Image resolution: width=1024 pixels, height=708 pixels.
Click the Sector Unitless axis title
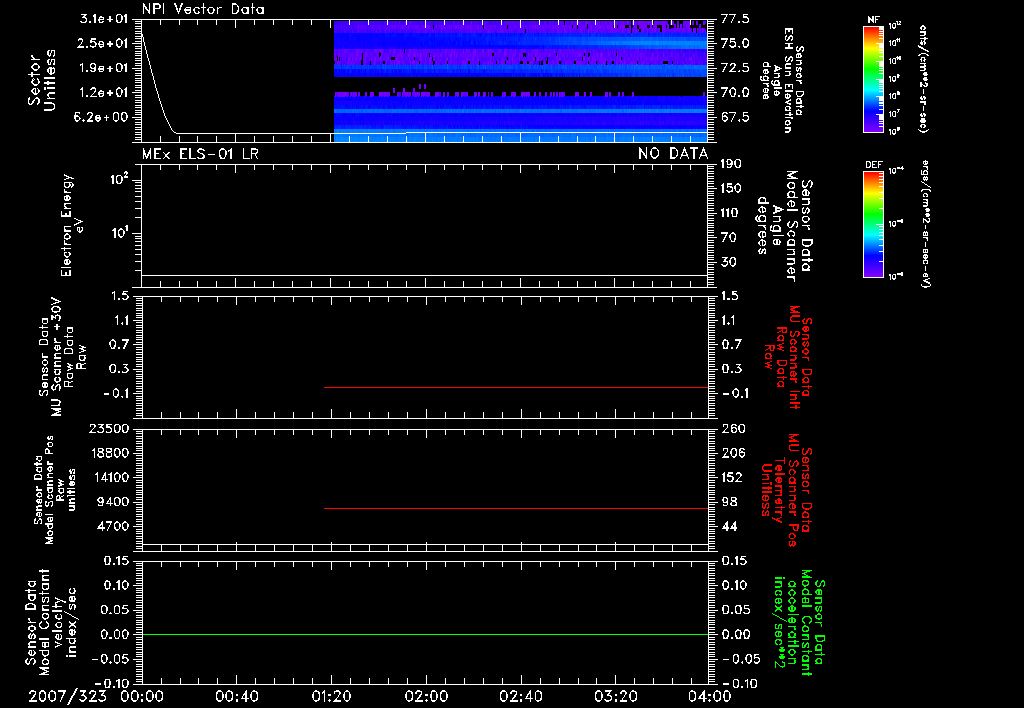tap(42, 80)
